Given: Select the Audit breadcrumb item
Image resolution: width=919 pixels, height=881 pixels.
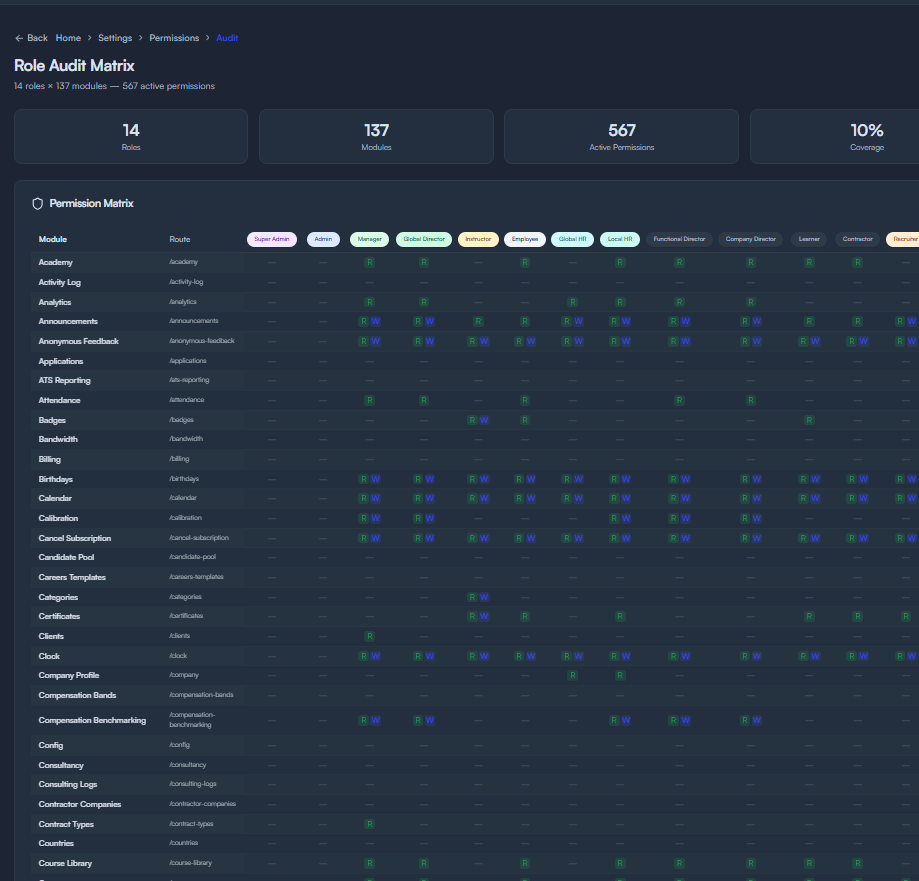Looking at the screenshot, I should (227, 38).
